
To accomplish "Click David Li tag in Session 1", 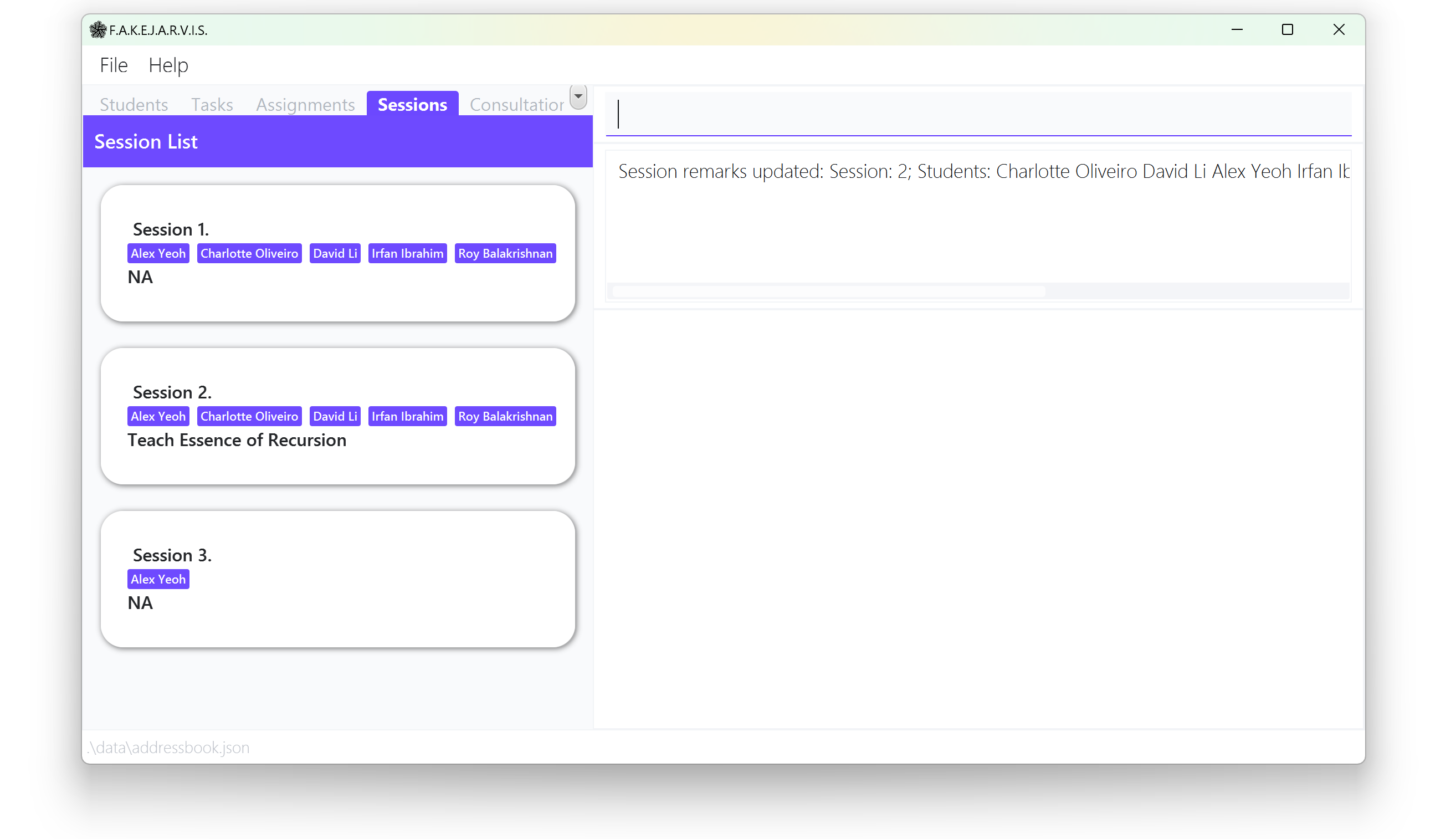I will (x=335, y=253).
